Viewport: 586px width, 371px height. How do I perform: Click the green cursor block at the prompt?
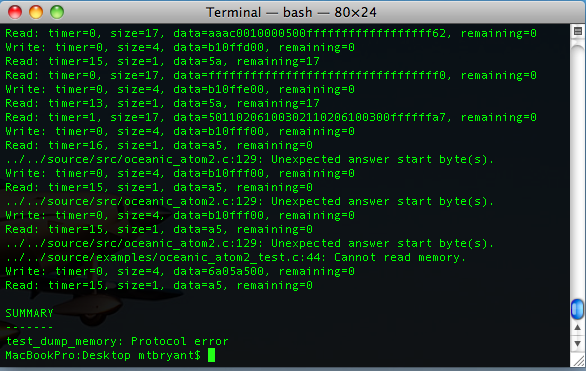[x=212, y=355]
